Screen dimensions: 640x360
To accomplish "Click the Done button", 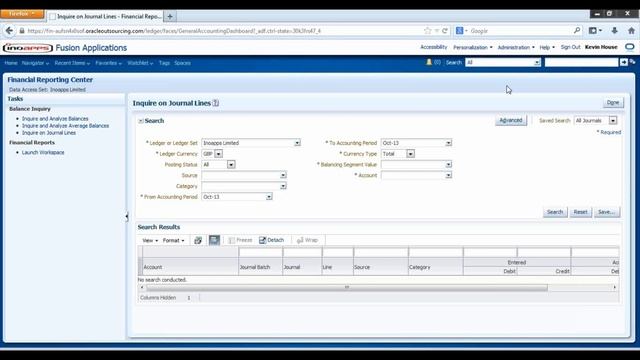I will tap(613, 103).
